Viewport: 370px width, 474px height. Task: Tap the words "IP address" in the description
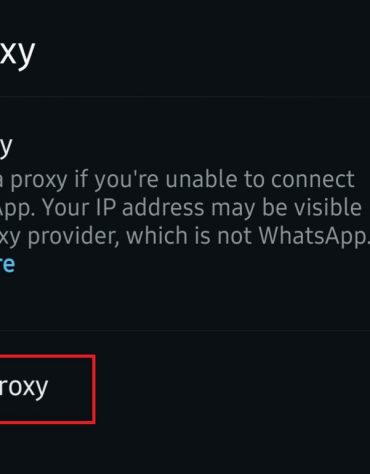tap(150, 208)
